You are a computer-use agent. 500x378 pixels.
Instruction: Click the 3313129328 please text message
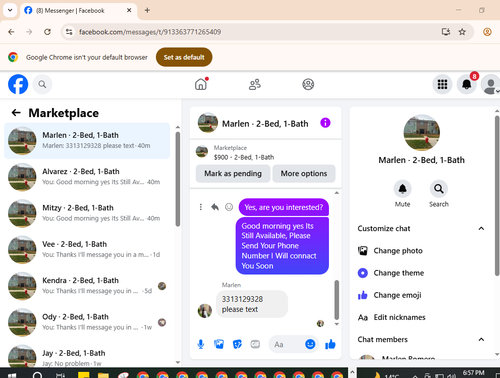[252, 304]
